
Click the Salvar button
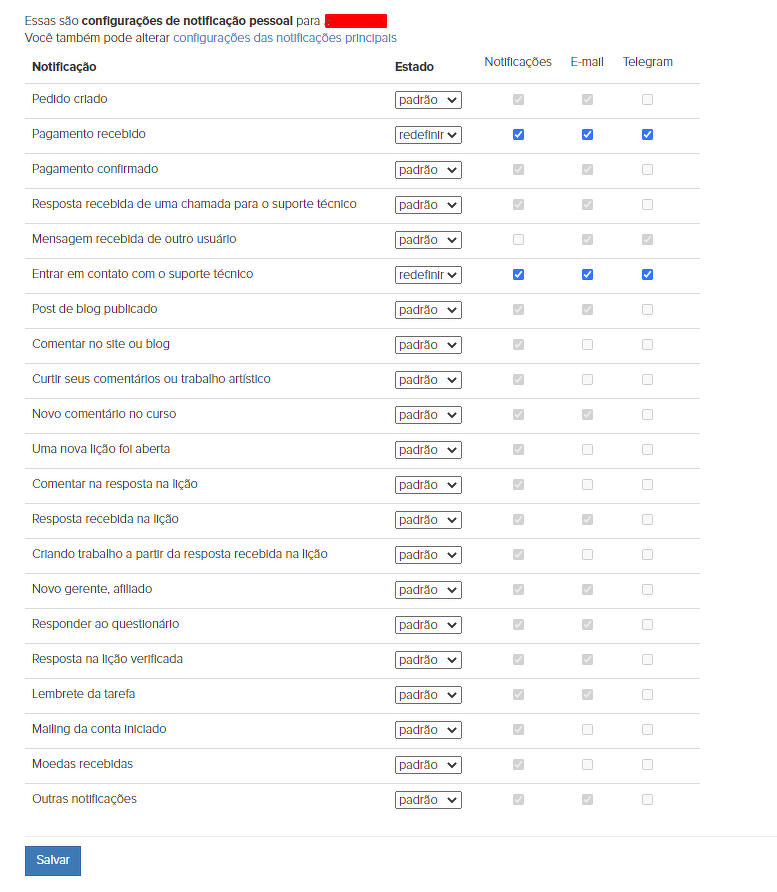pyautogui.click(x=53, y=860)
